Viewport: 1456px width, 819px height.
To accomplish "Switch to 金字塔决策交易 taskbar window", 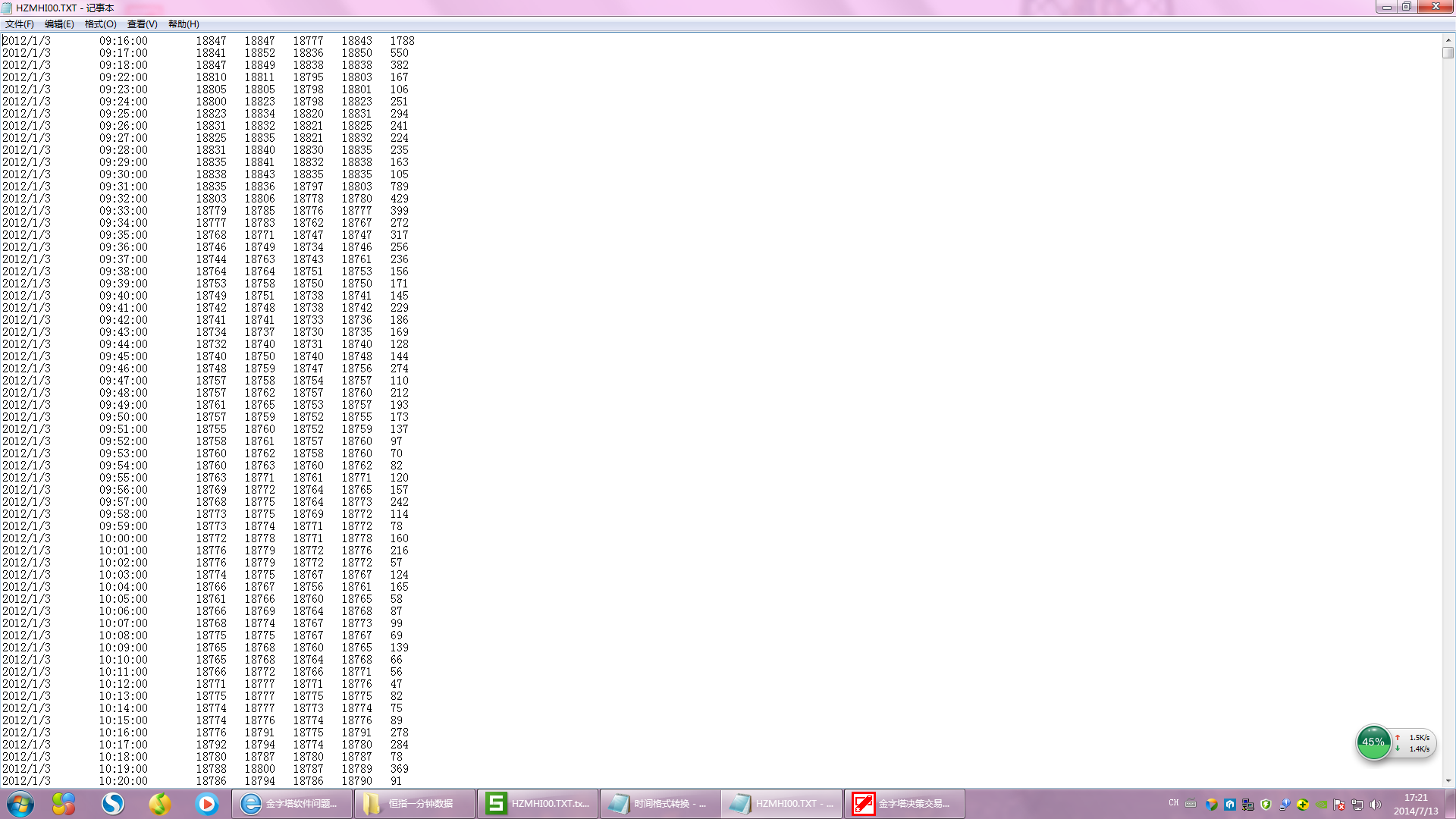I will click(x=904, y=804).
